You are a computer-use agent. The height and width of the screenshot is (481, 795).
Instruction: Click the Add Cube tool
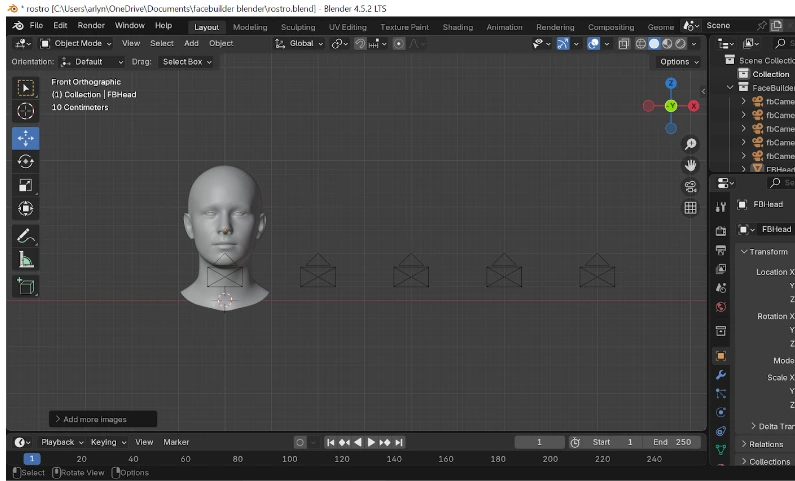point(26,286)
